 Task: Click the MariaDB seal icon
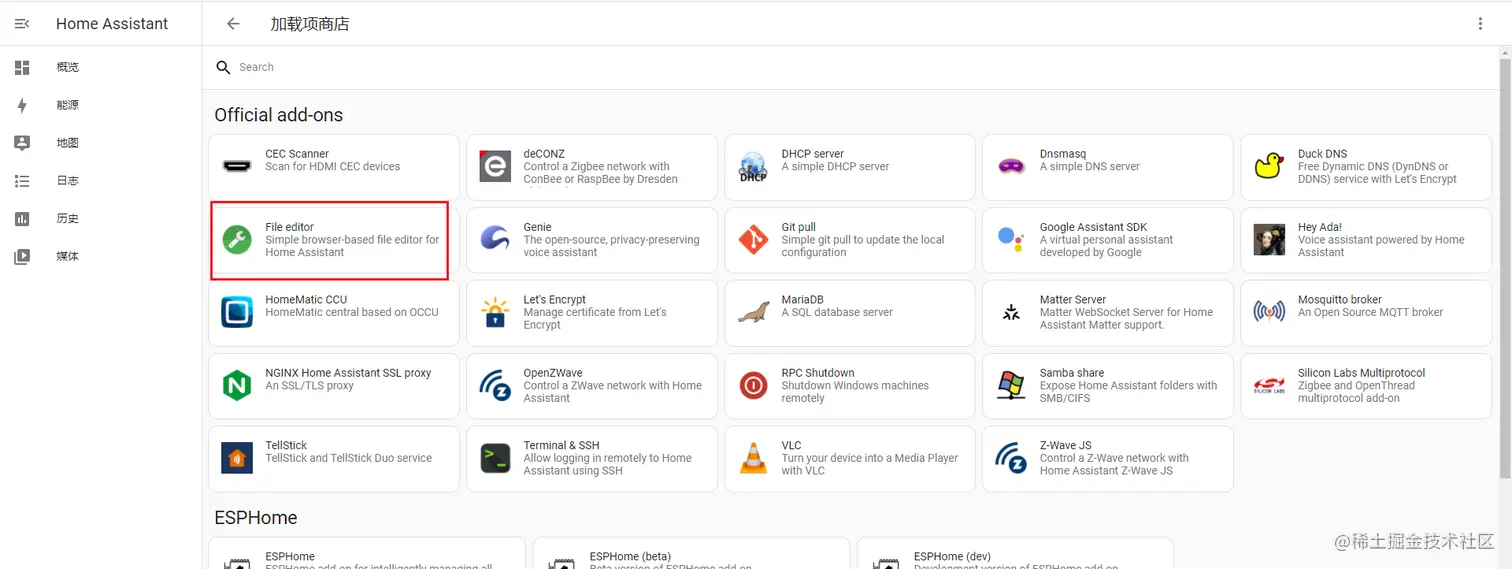tap(753, 312)
